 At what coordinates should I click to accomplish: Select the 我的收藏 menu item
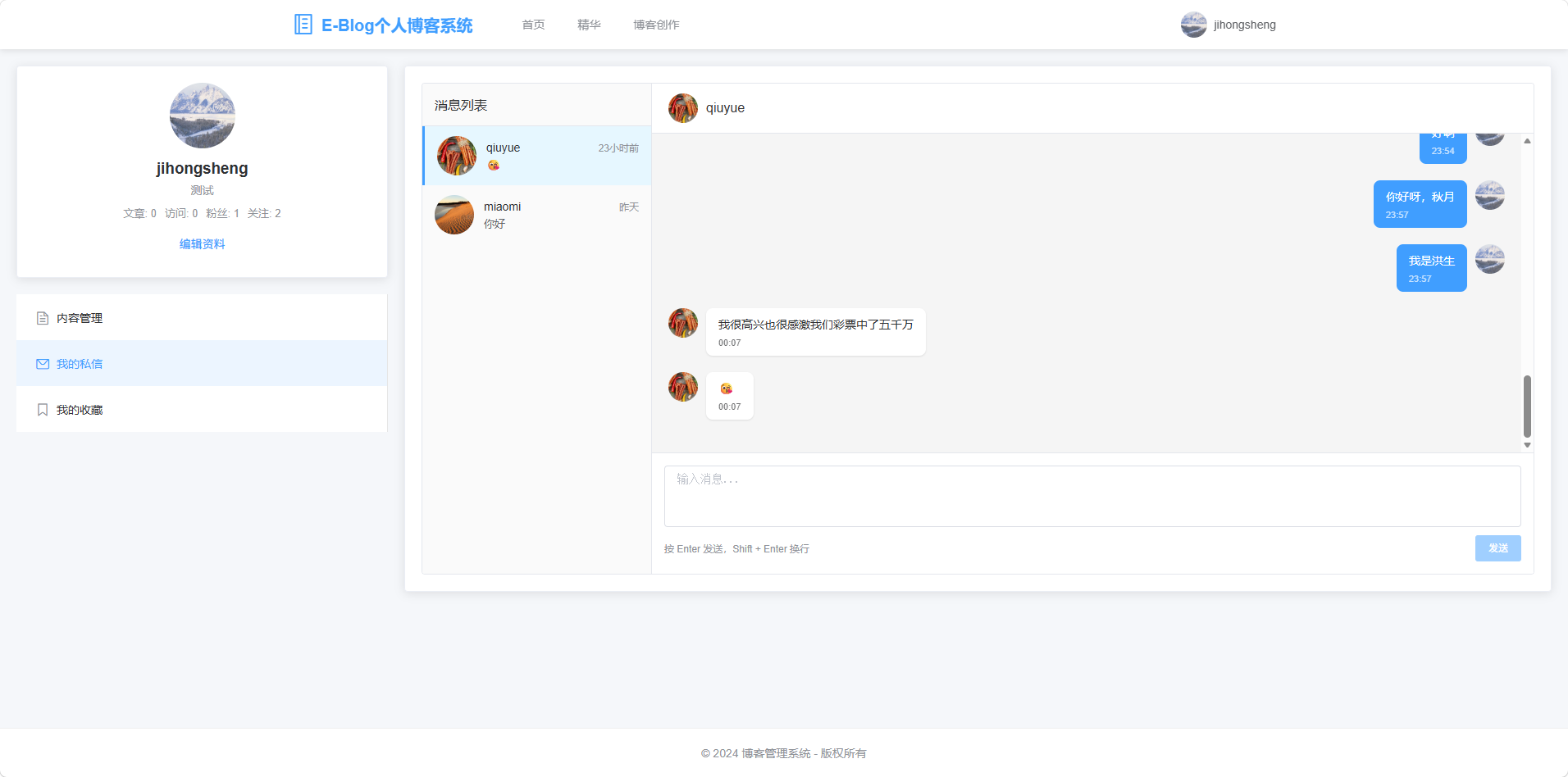coord(202,410)
